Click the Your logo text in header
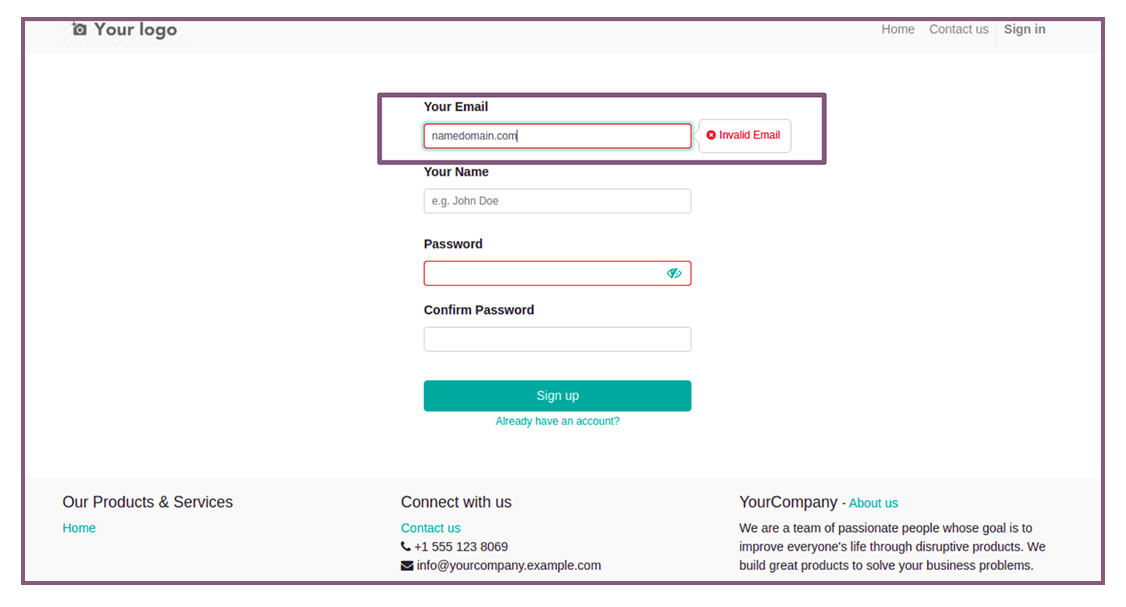This screenshot has width=1126, height=607. pos(135,29)
